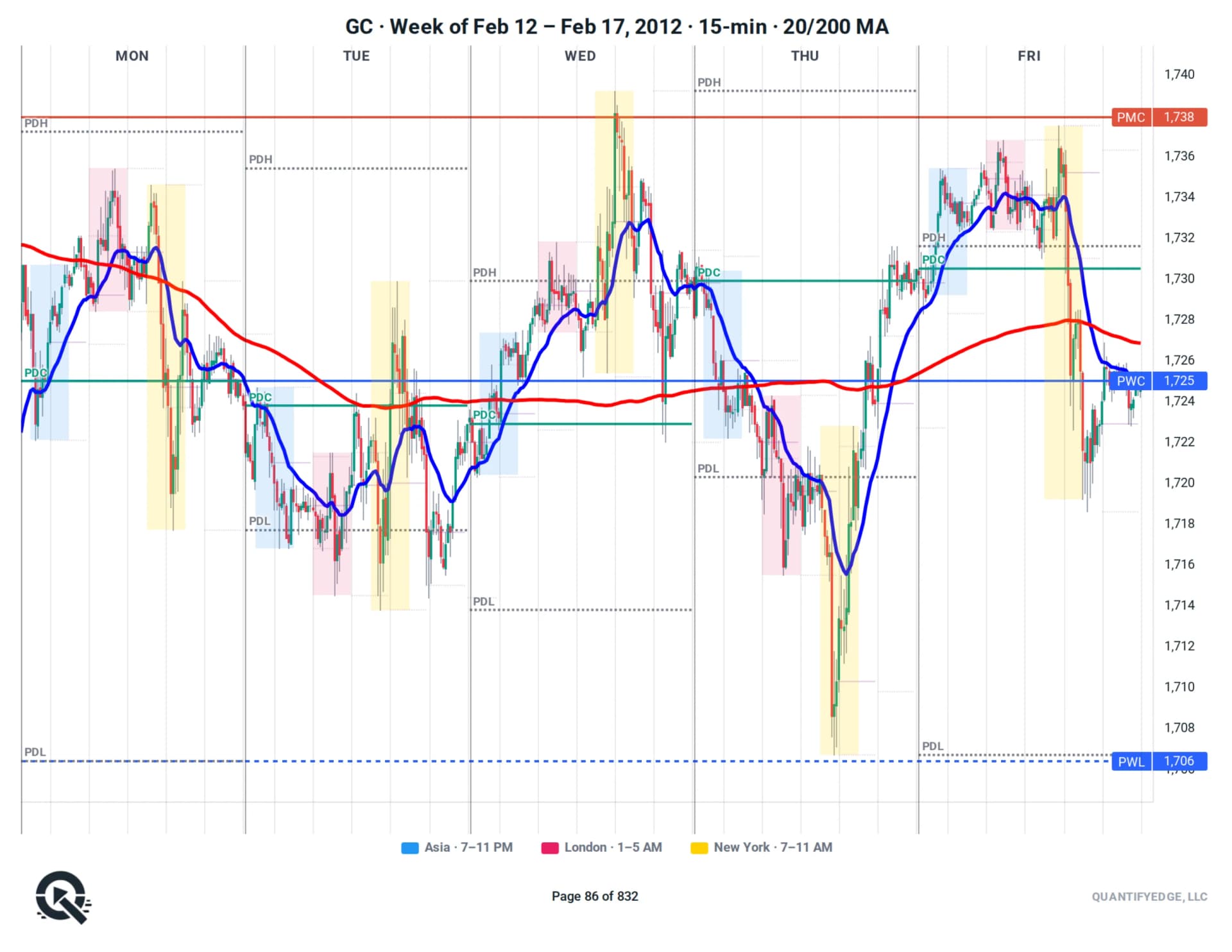Click Tuesday's green PDC label
Screen dimensions: 1232x952
coord(261,398)
